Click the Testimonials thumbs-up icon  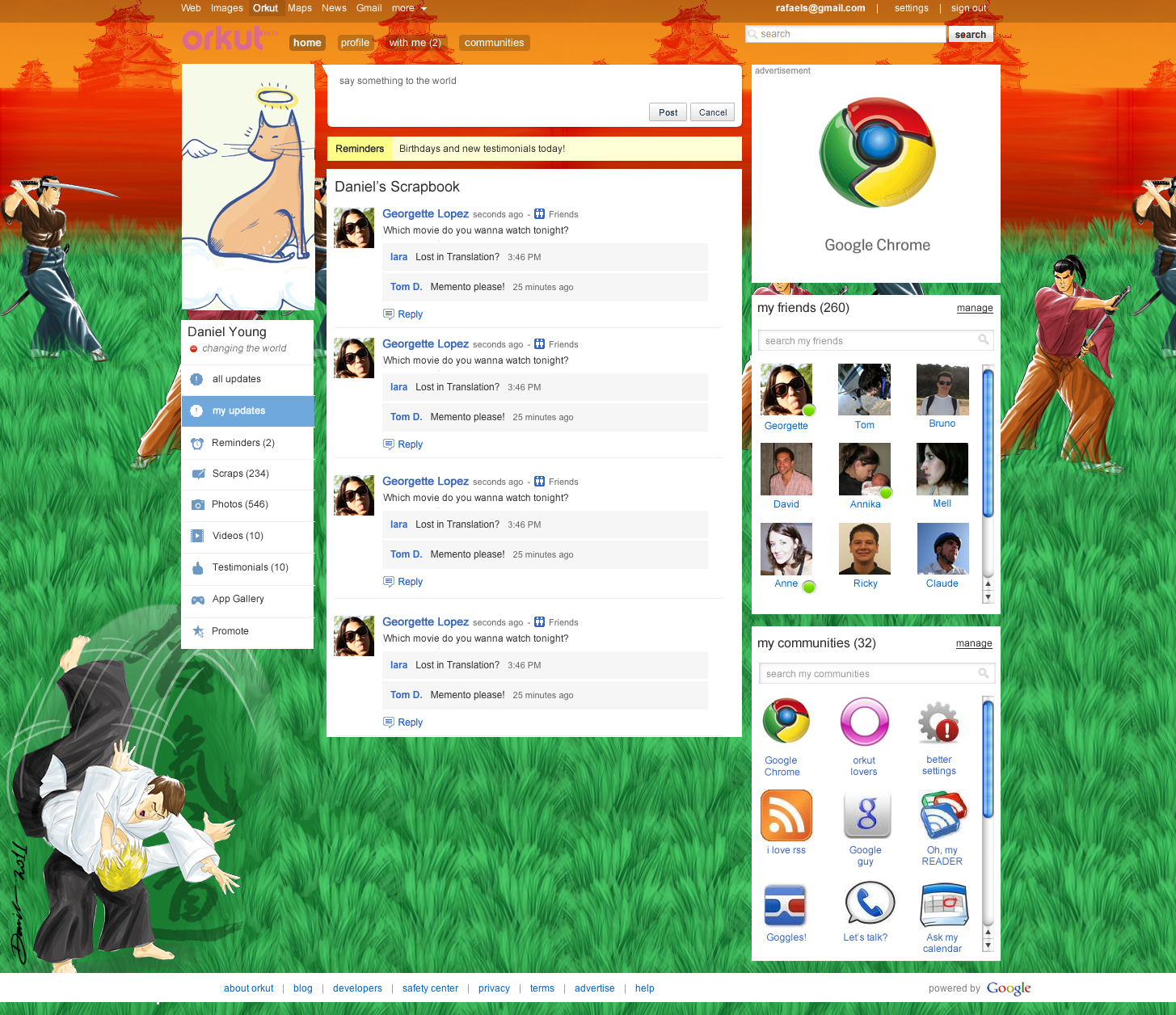click(x=198, y=567)
